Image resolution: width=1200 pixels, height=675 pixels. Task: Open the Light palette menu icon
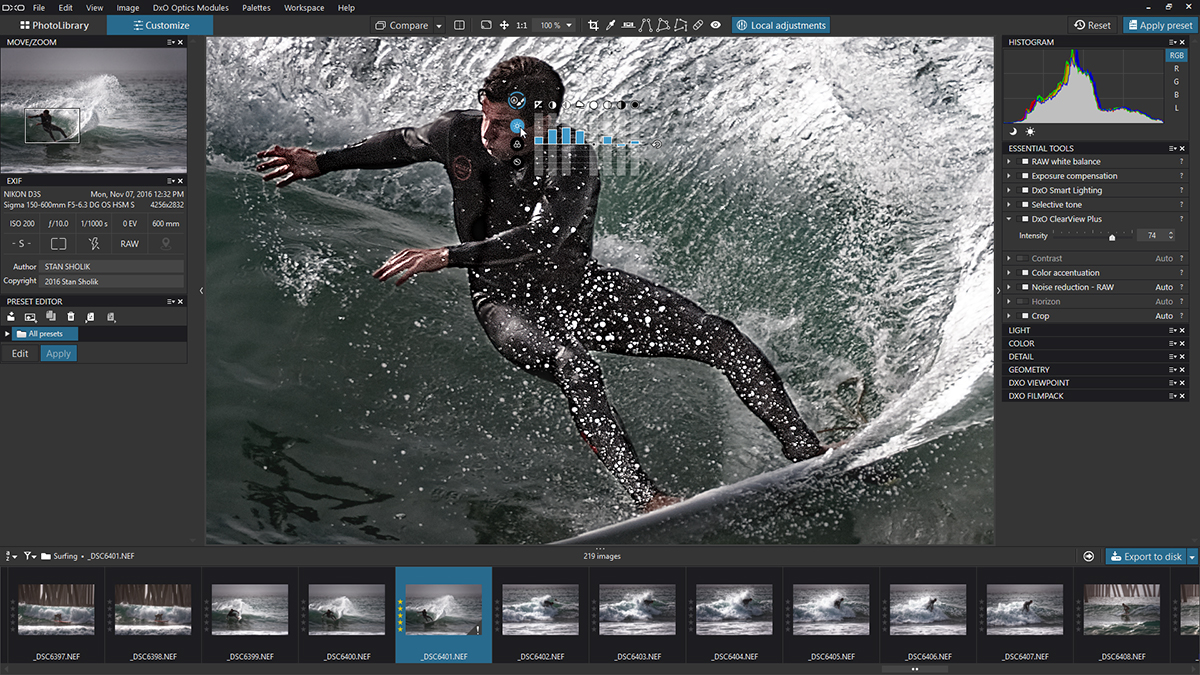1171,330
